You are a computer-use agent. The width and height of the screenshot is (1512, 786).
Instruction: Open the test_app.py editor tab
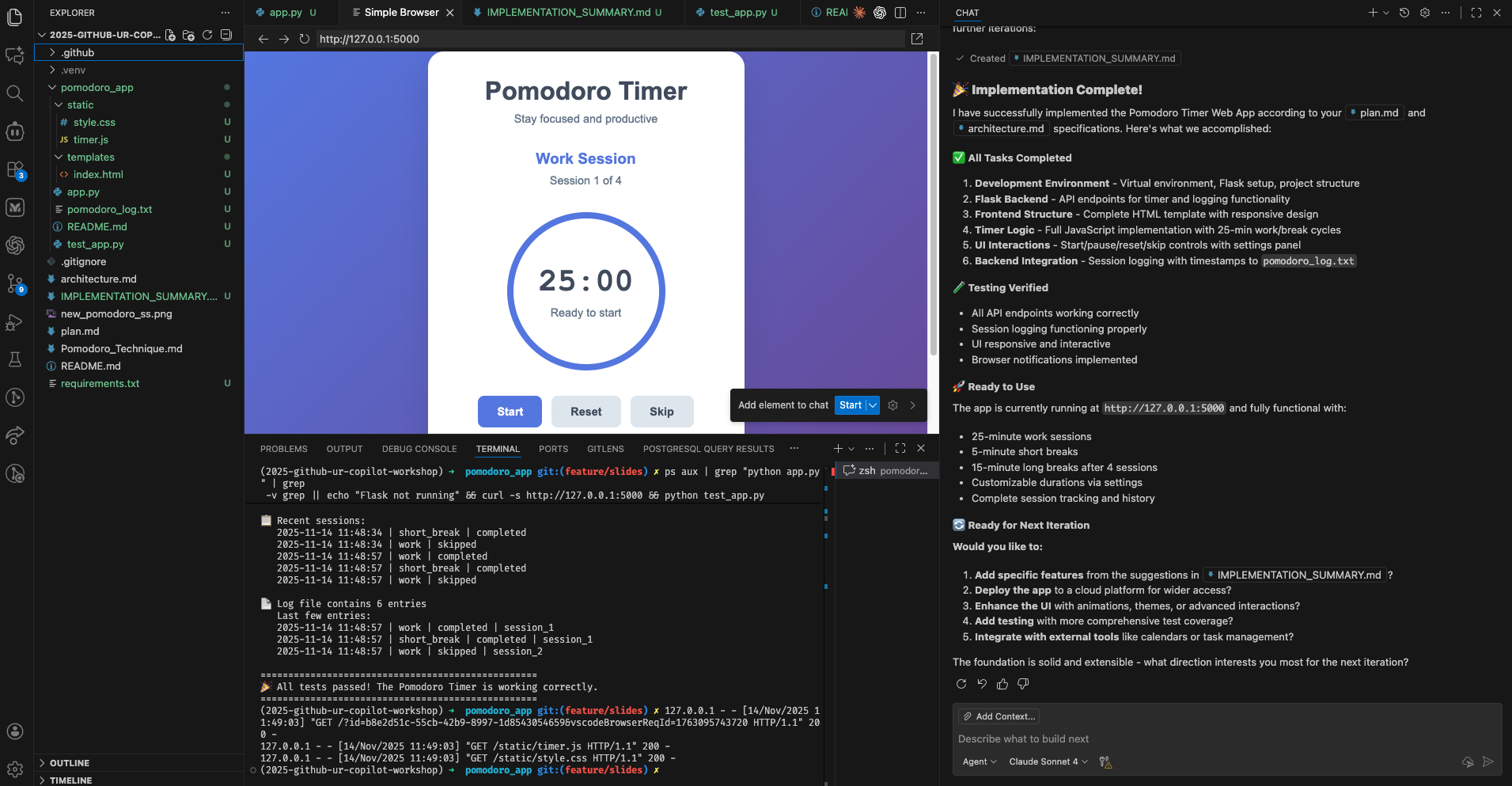[x=737, y=13]
